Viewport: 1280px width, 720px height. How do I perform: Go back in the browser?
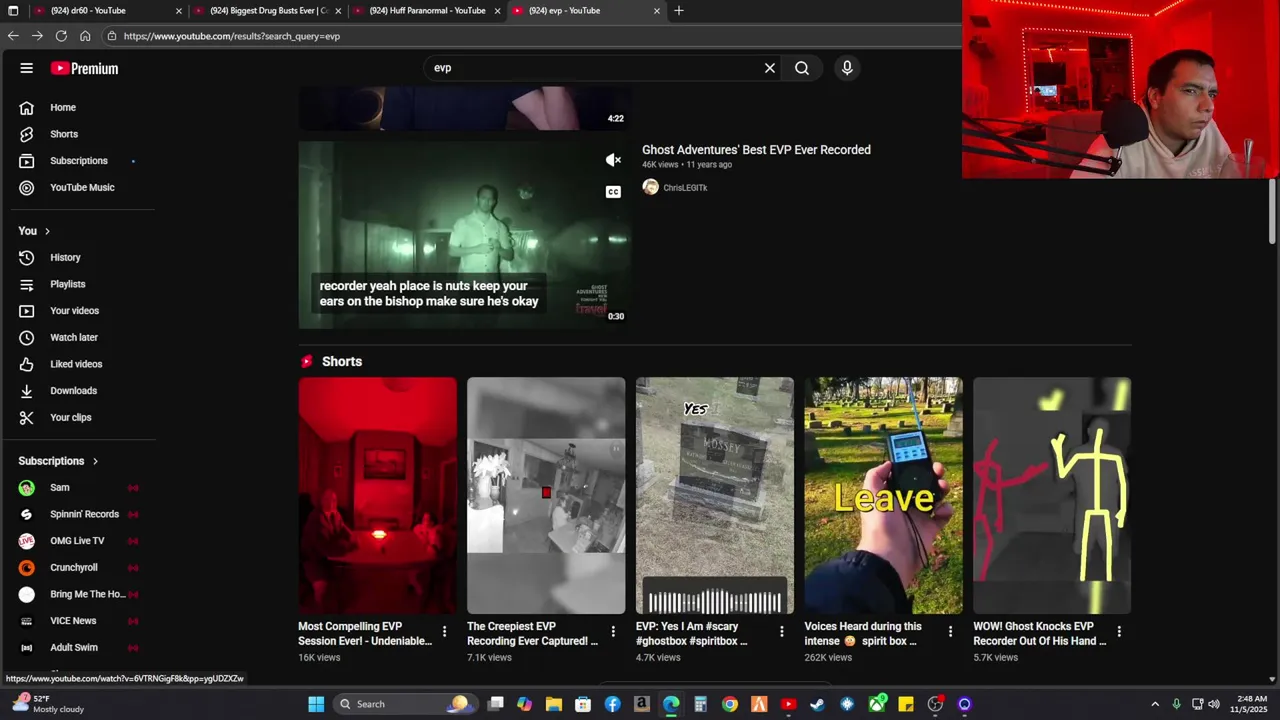pos(13,36)
